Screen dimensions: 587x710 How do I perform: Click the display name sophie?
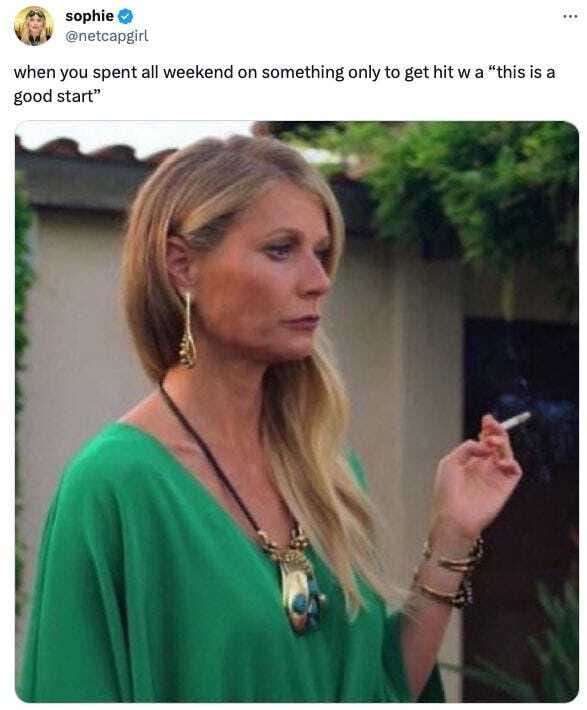[89, 16]
